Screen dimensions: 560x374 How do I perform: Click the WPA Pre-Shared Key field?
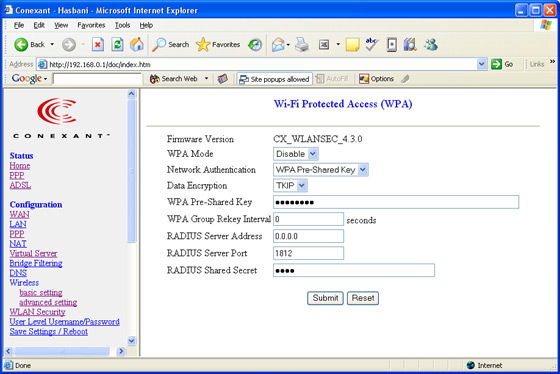(396, 202)
